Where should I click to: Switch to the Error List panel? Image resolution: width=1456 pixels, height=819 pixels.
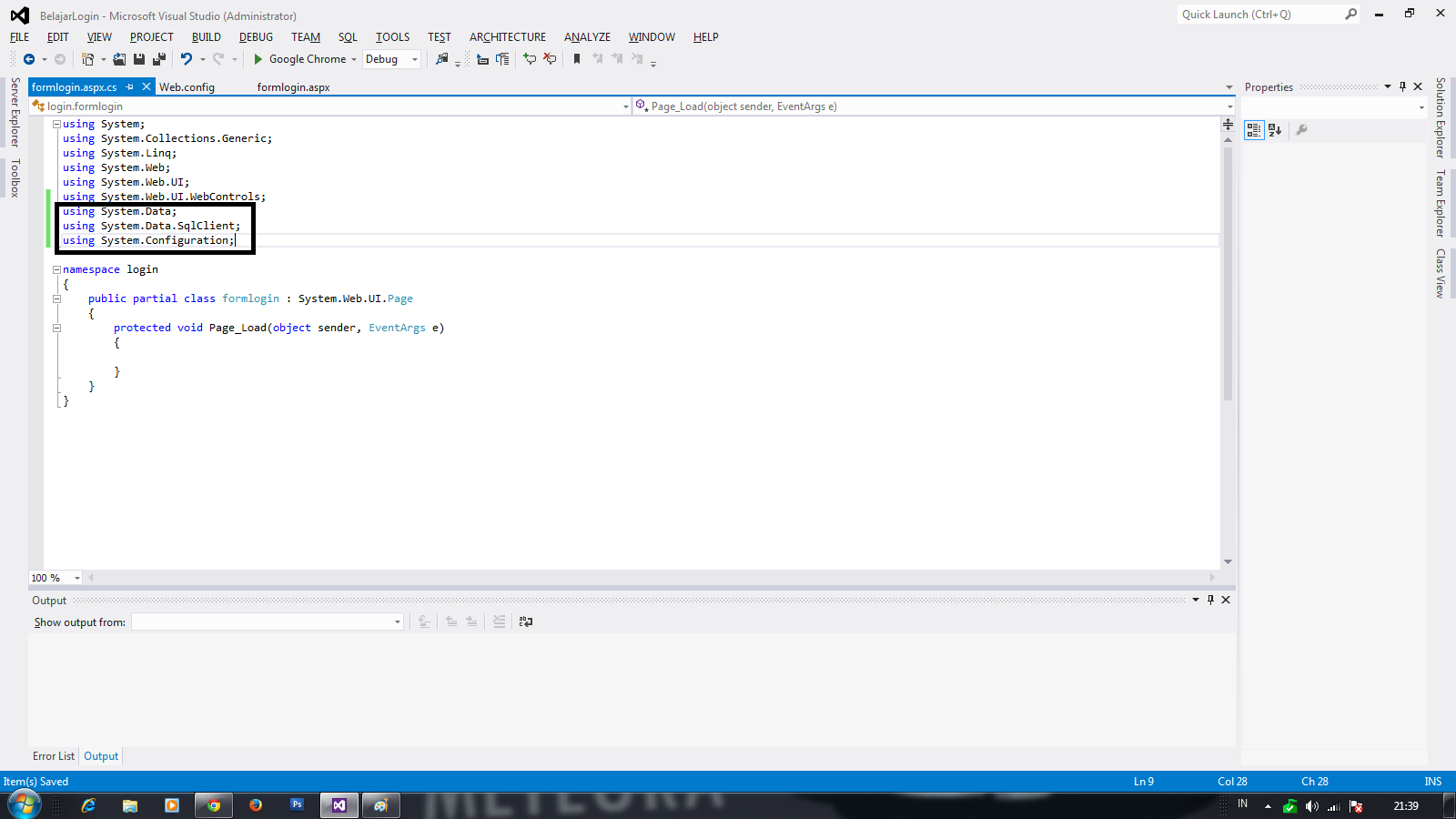53,755
